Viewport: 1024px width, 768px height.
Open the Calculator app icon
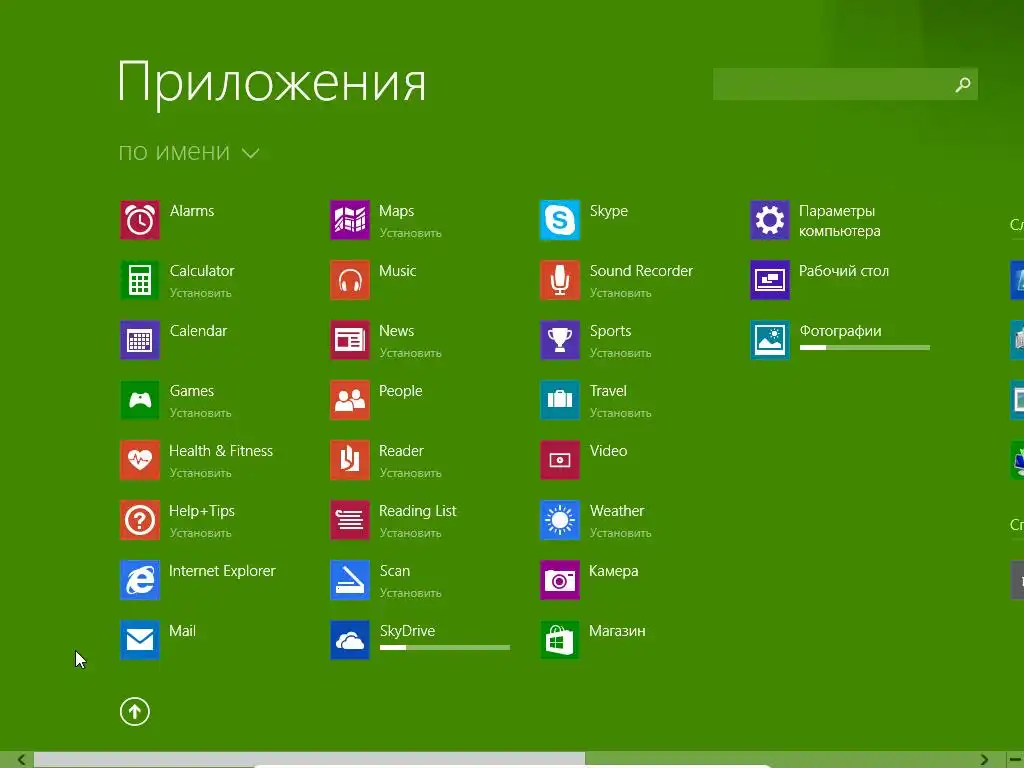pos(140,280)
